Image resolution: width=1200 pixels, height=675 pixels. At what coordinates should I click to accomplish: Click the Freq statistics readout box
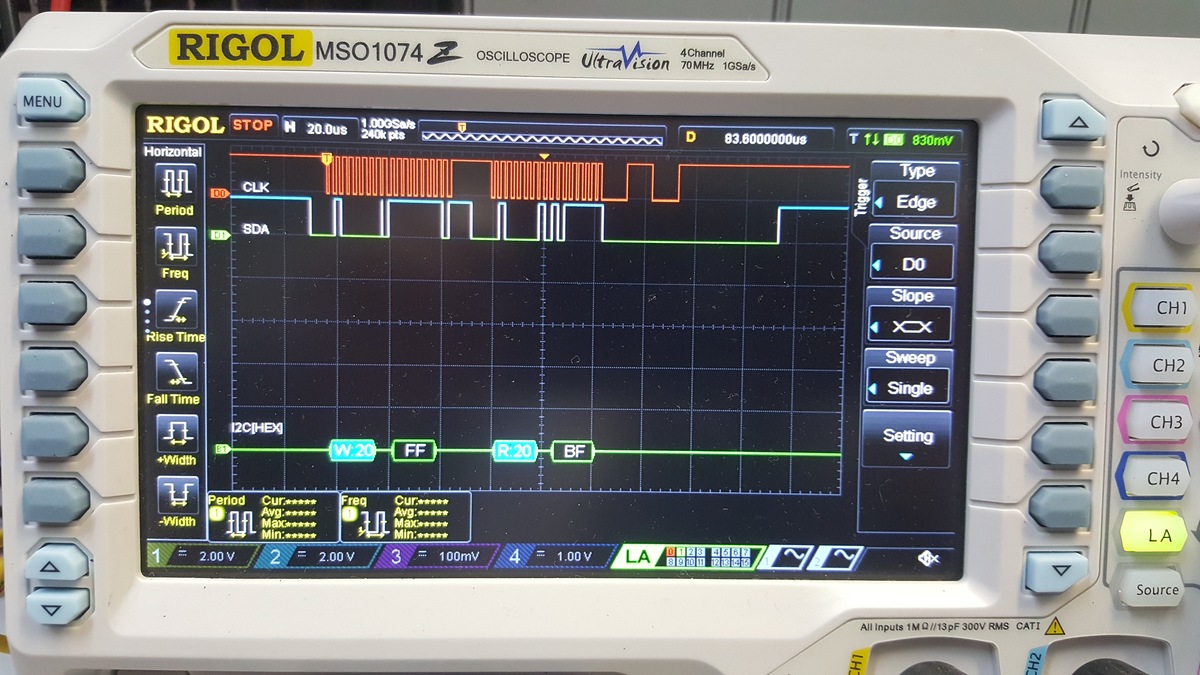pos(406,517)
